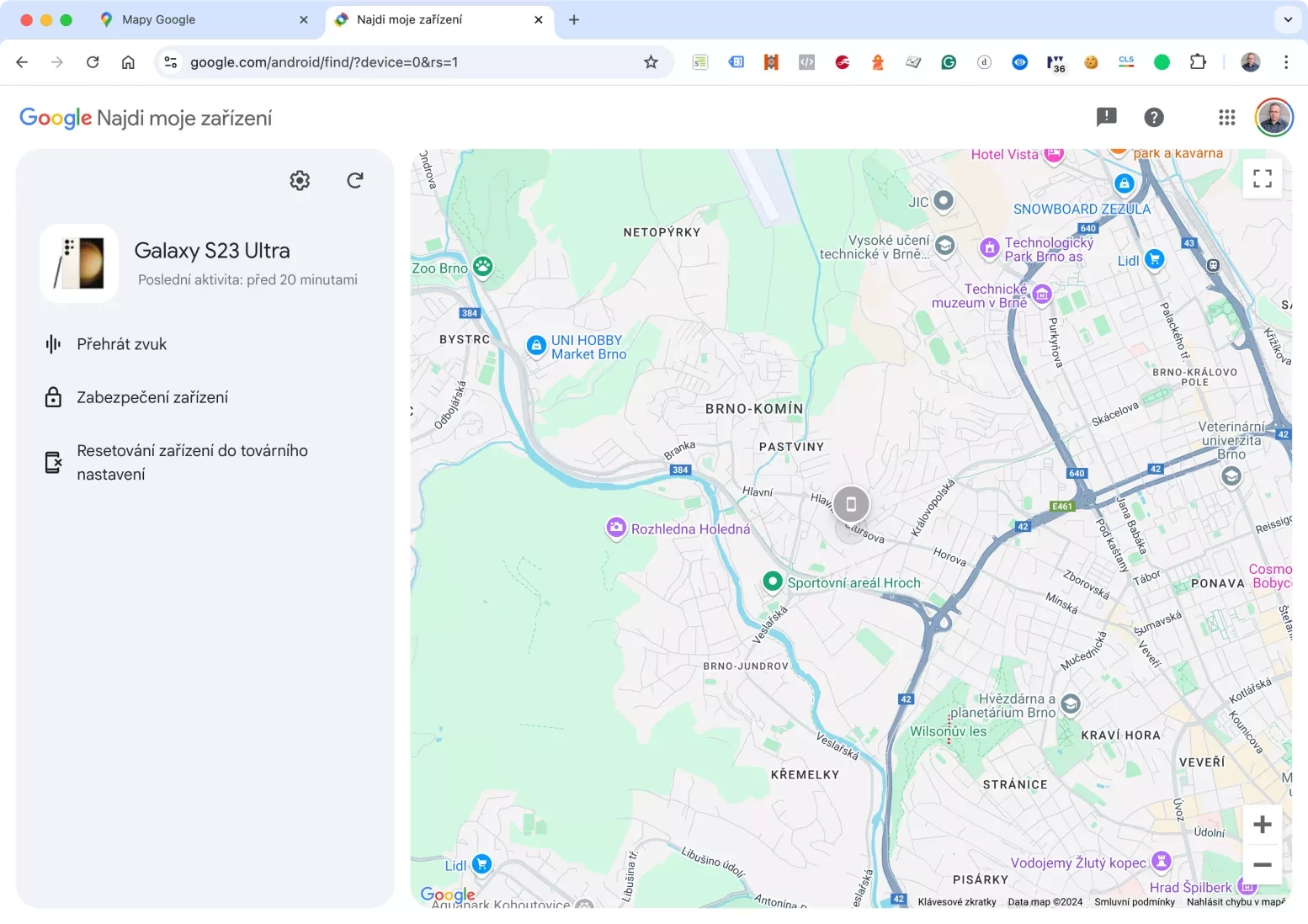Click the phone location marker on map
Viewport: 1308px width, 924px height.
[x=851, y=504]
